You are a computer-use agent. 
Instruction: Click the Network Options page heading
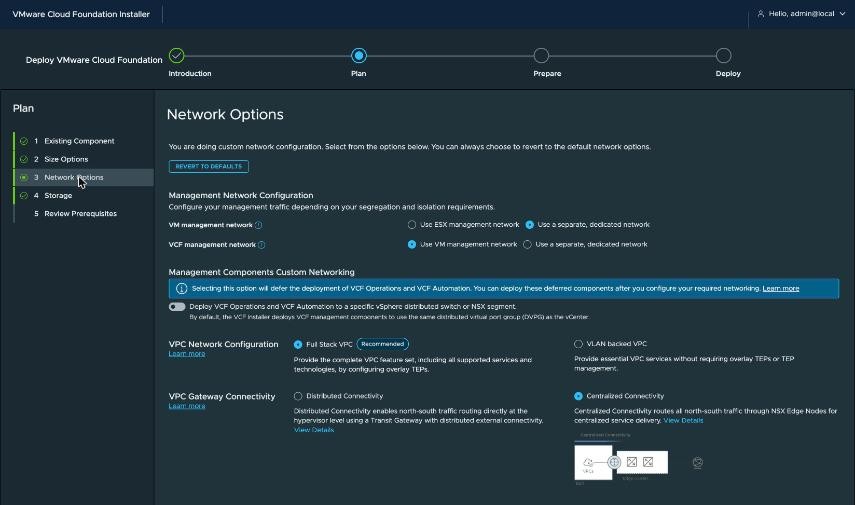click(x=225, y=115)
